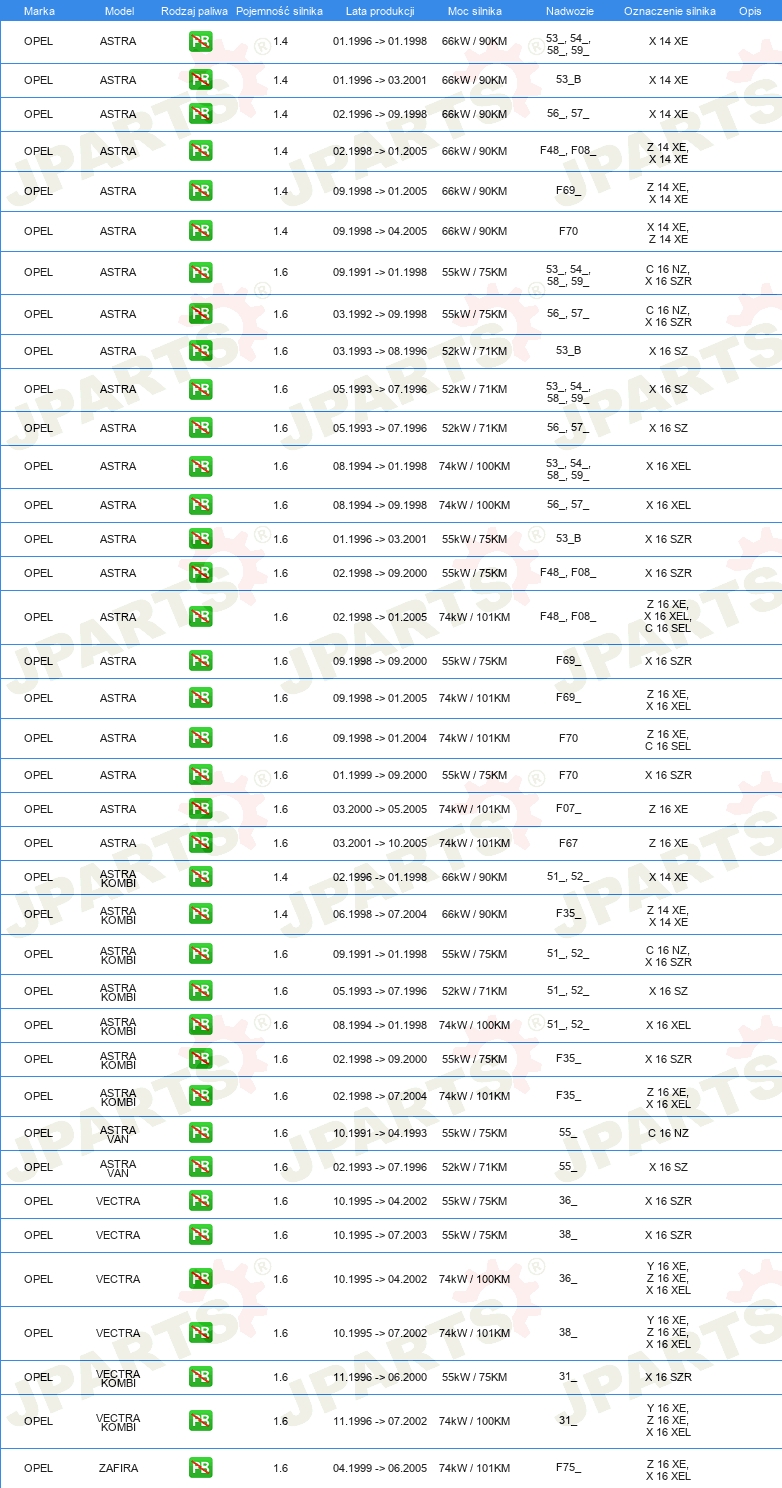Click the Marka column header

coord(39,11)
